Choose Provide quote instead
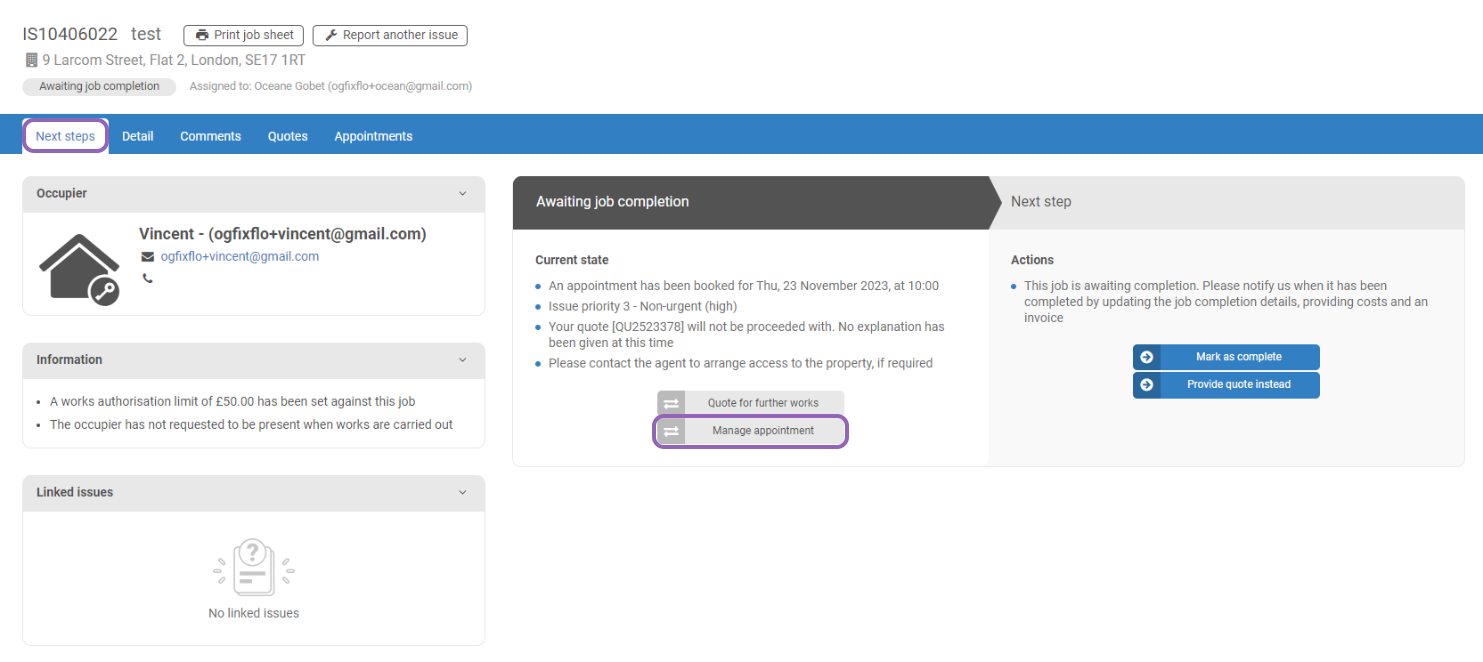The height and width of the screenshot is (662, 1483). [x=1226, y=385]
